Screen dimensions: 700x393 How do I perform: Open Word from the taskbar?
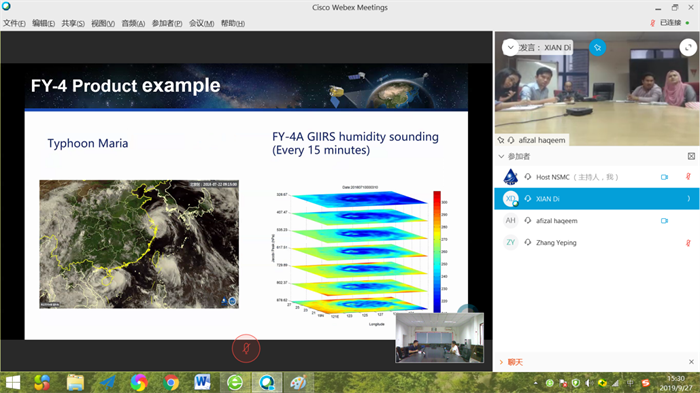pos(202,382)
